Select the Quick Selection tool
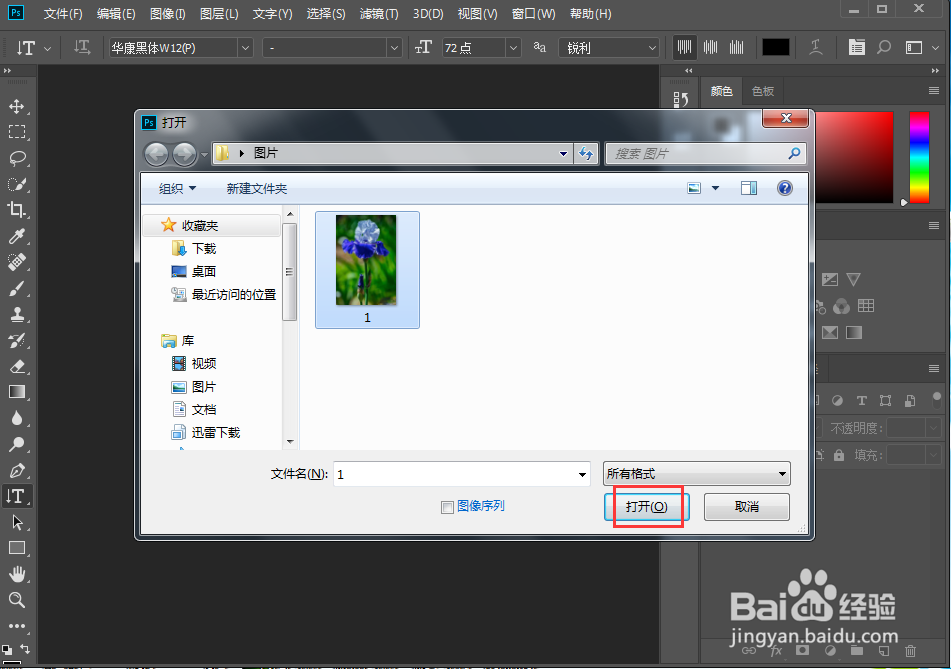 [x=16, y=184]
